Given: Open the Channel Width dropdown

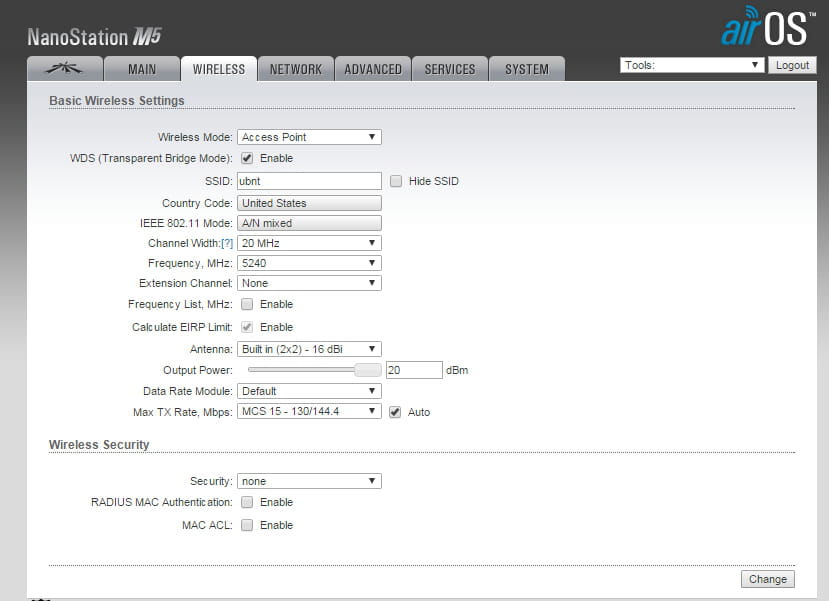Looking at the screenshot, I should pyautogui.click(x=309, y=243).
